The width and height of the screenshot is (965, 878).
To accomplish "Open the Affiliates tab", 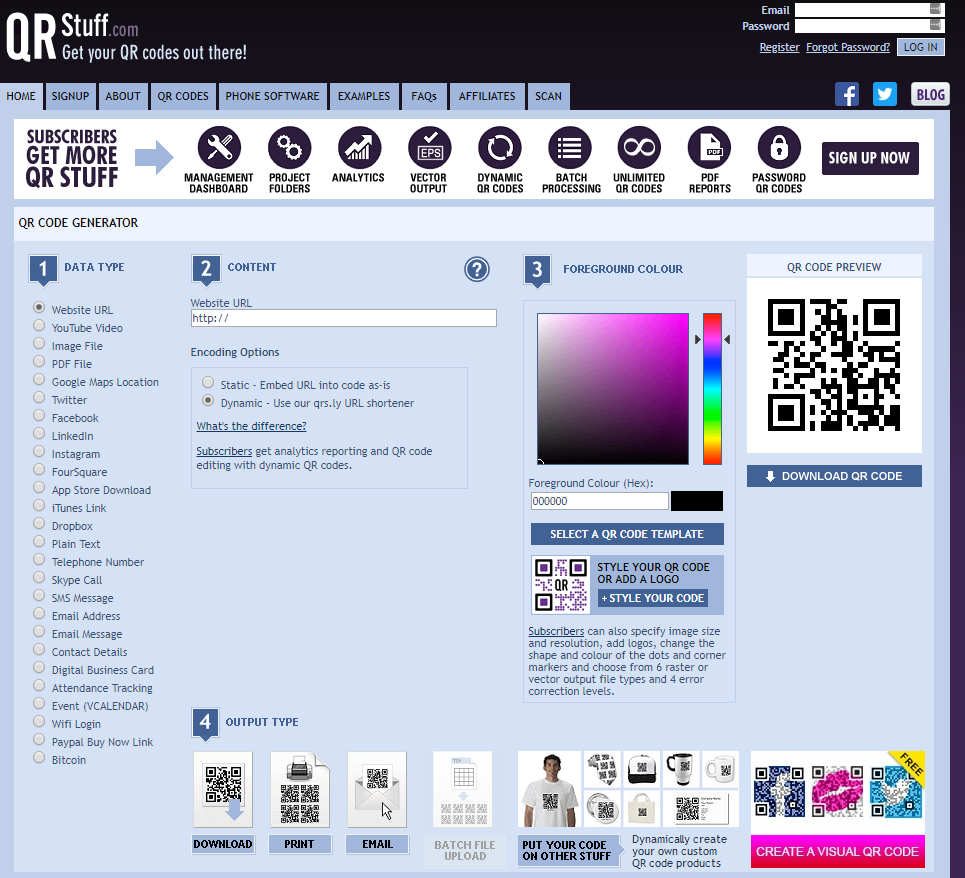I will (x=487, y=97).
